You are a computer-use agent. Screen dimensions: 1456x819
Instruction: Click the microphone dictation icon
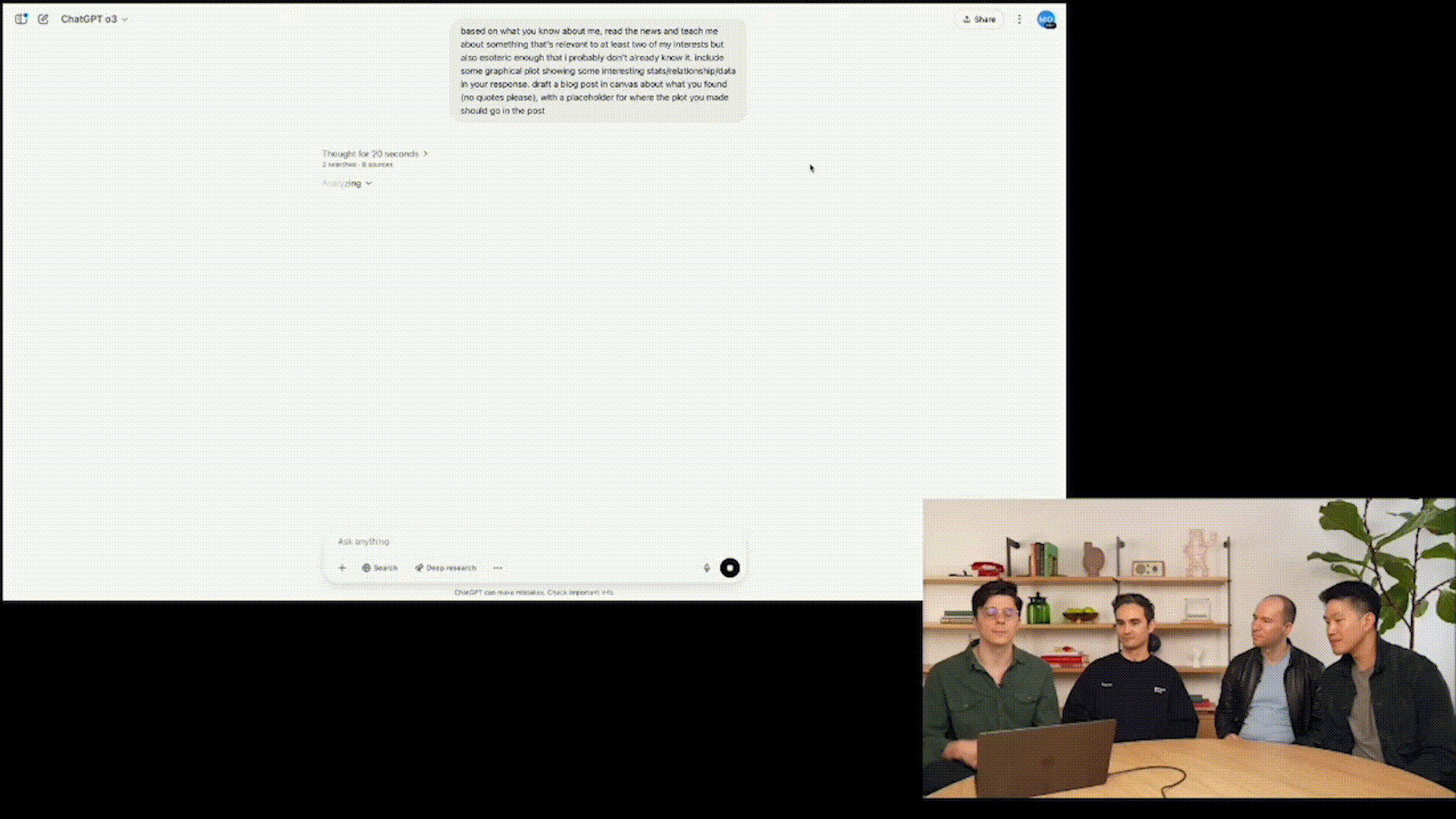coord(707,568)
